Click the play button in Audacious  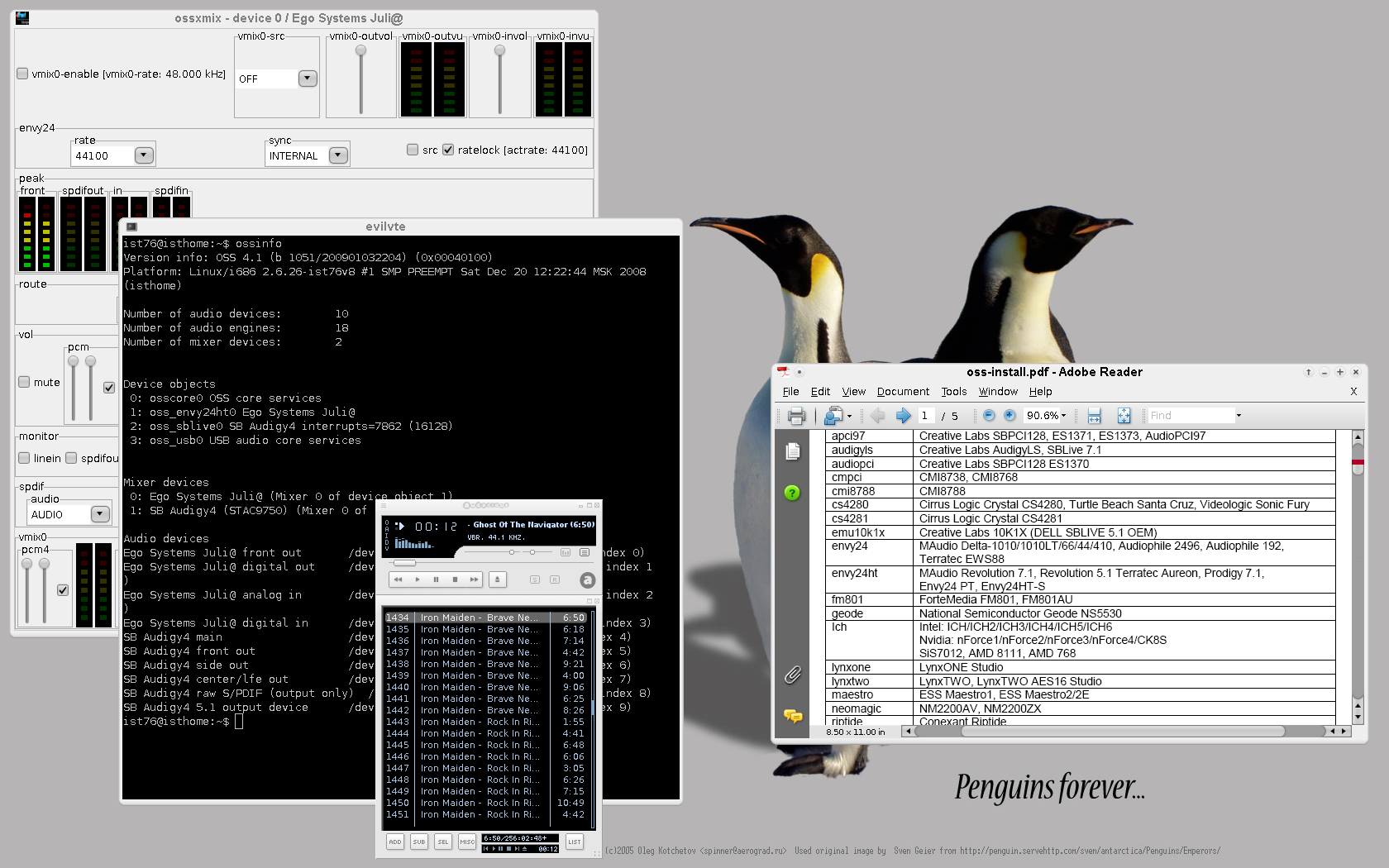(418, 579)
